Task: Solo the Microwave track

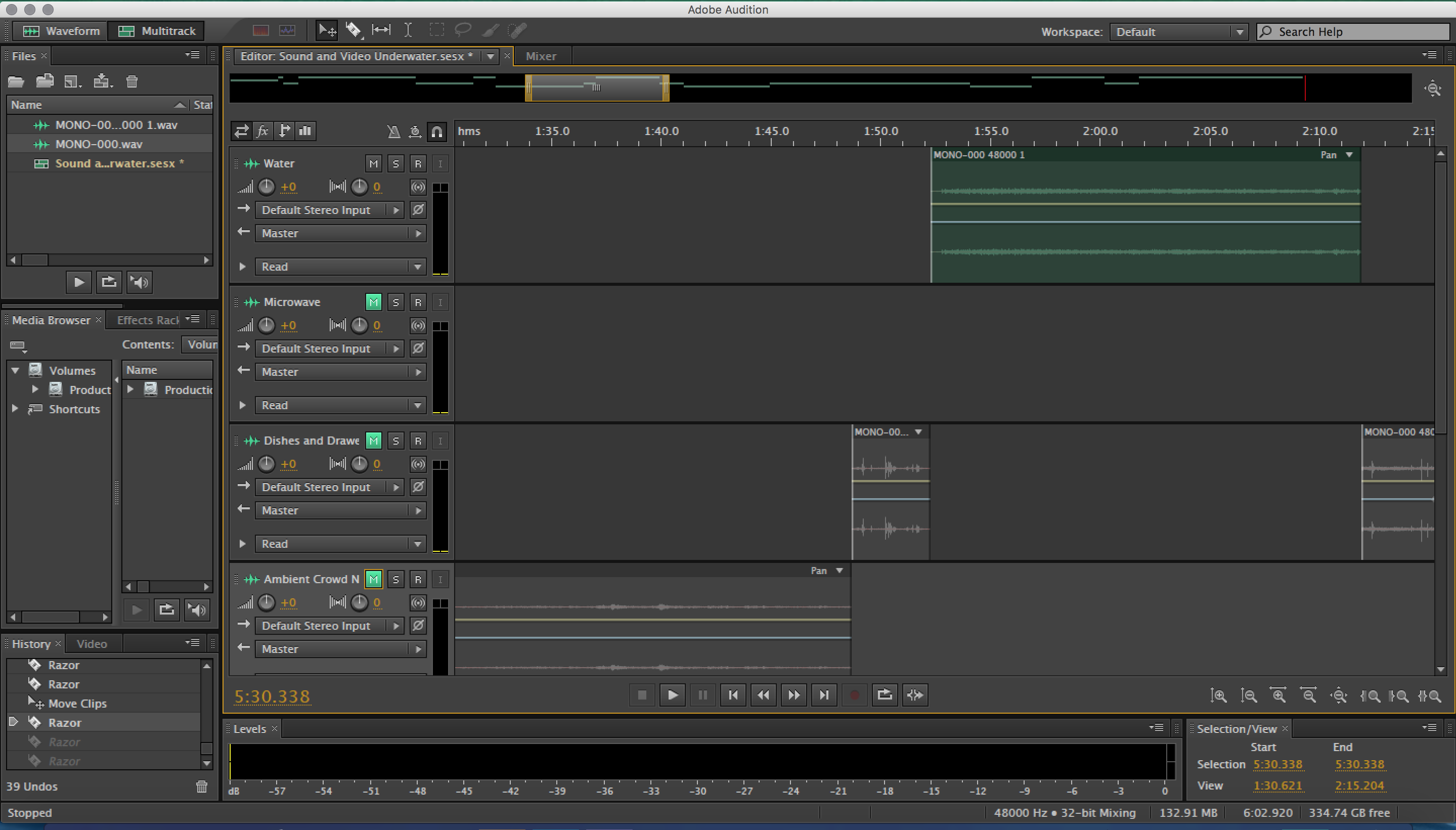Action: pyautogui.click(x=395, y=302)
